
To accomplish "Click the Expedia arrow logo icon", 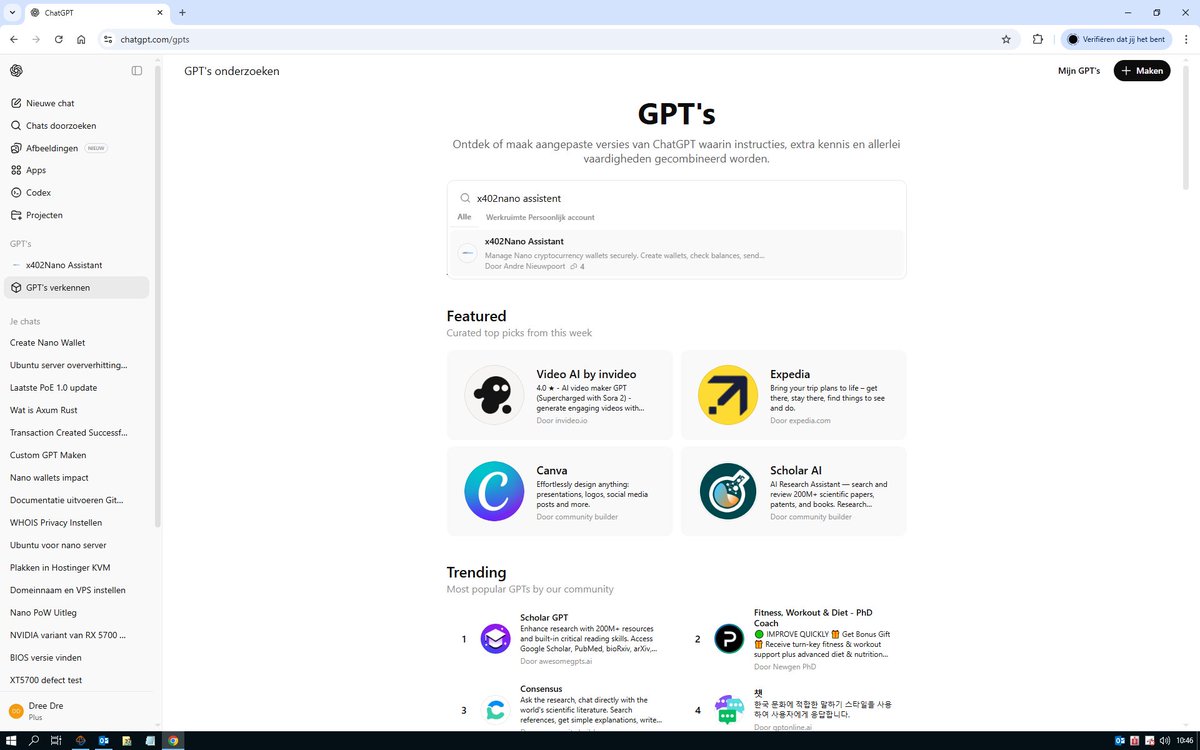I will (x=728, y=395).
